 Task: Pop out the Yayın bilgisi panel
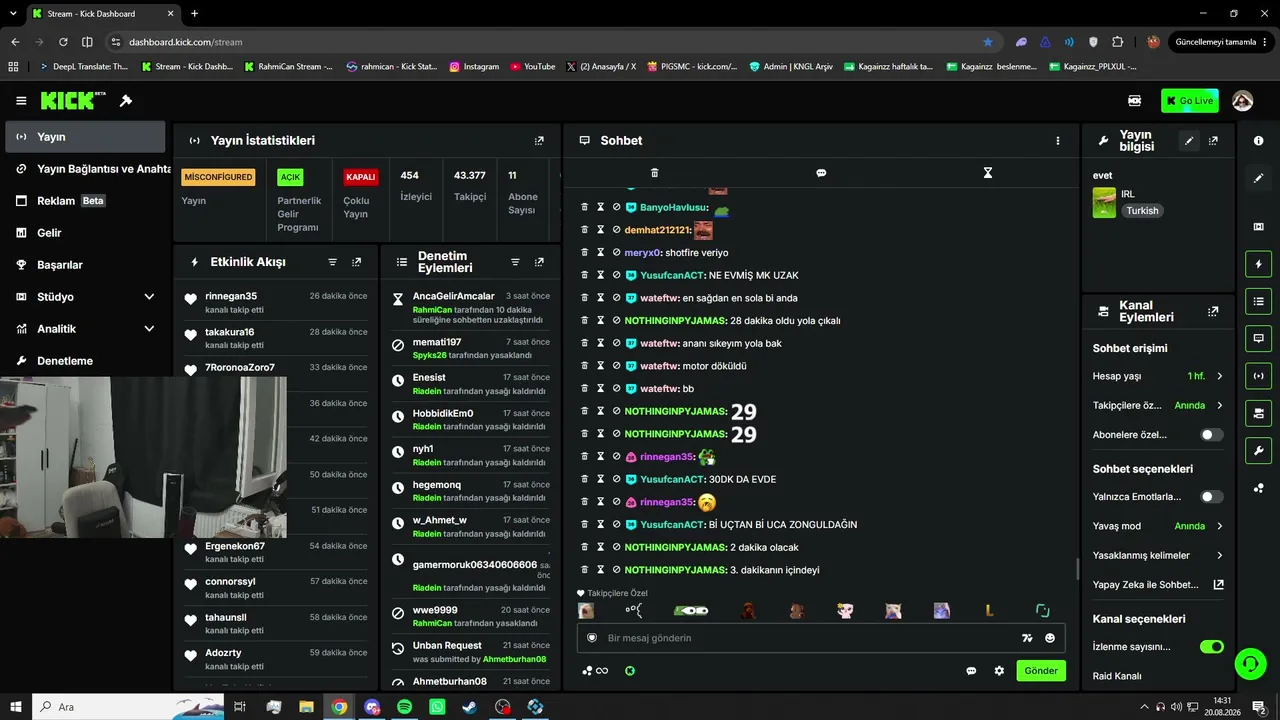(x=1213, y=141)
